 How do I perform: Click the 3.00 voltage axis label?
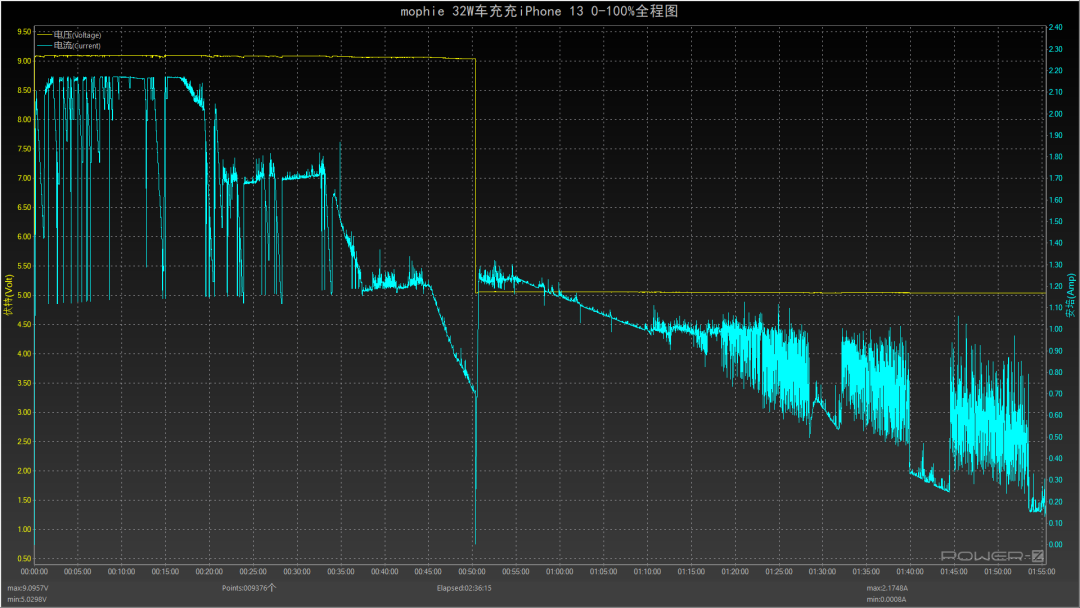pyautogui.click(x=23, y=412)
